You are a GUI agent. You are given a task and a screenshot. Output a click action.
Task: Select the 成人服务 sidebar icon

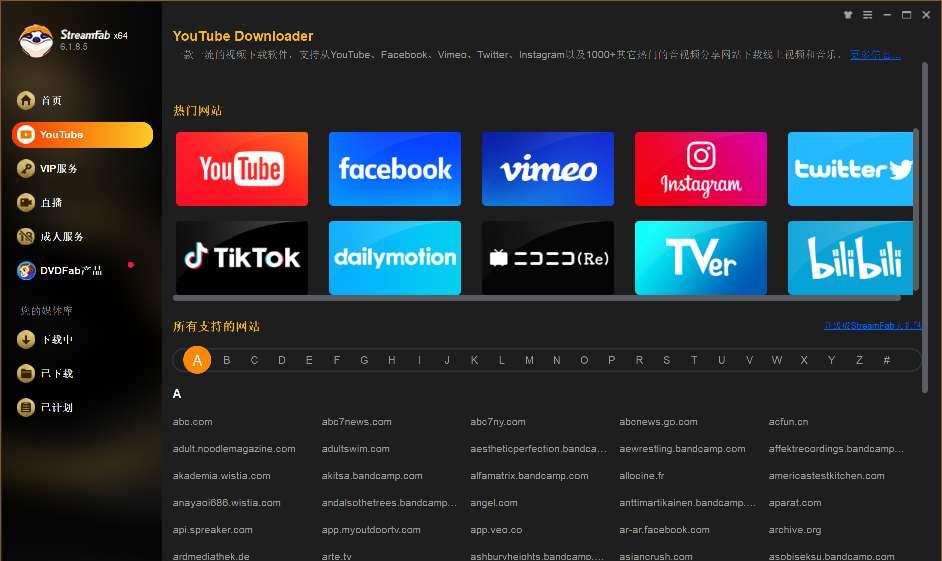pos(26,237)
